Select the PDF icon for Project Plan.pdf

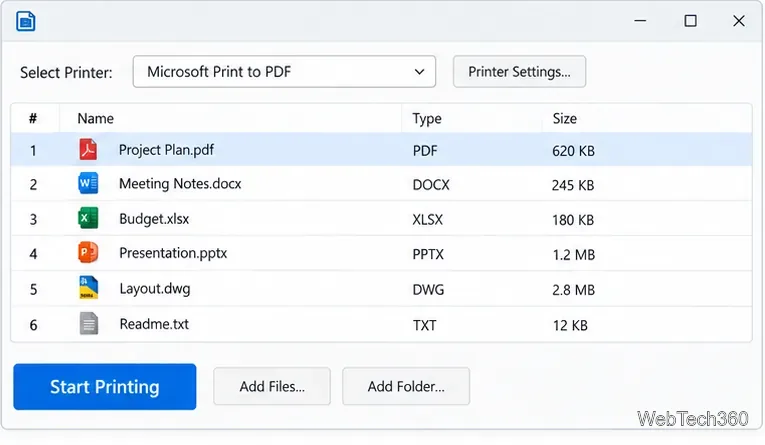88,149
